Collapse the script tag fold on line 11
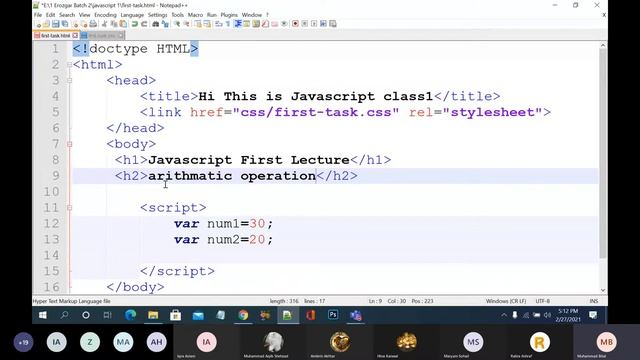This screenshot has height=360, width=640. pos(69,208)
